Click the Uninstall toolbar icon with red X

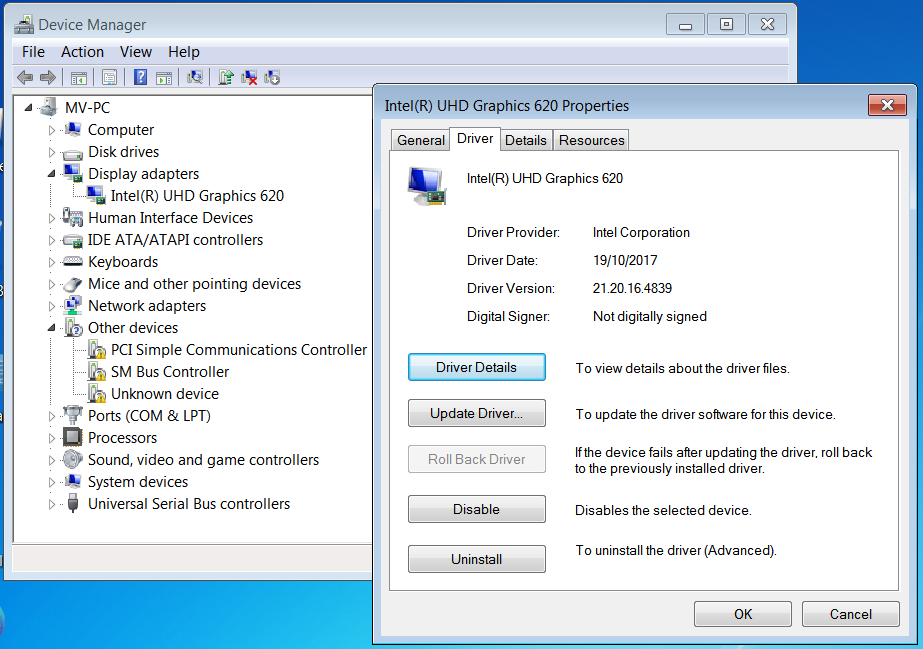click(249, 77)
